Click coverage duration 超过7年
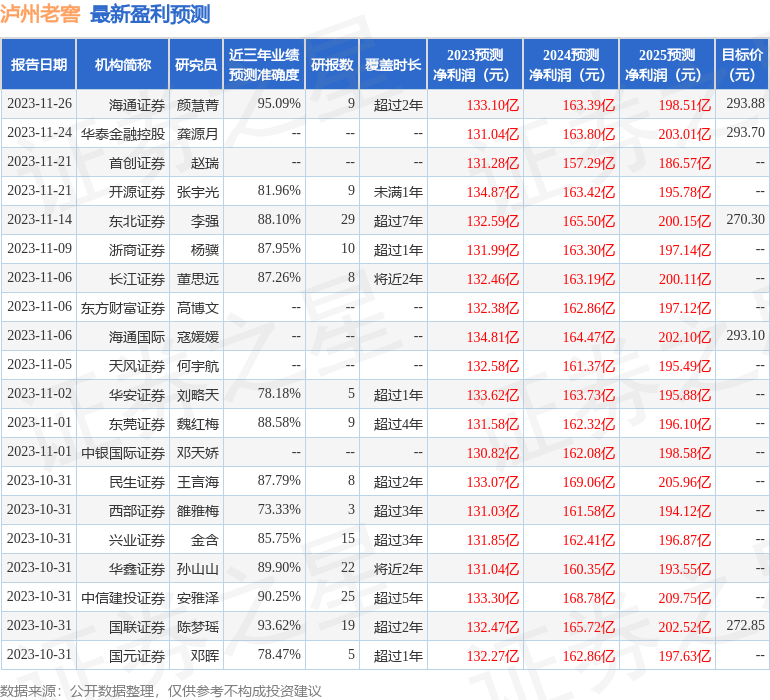The width and height of the screenshot is (770, 700). coord(398,221)
